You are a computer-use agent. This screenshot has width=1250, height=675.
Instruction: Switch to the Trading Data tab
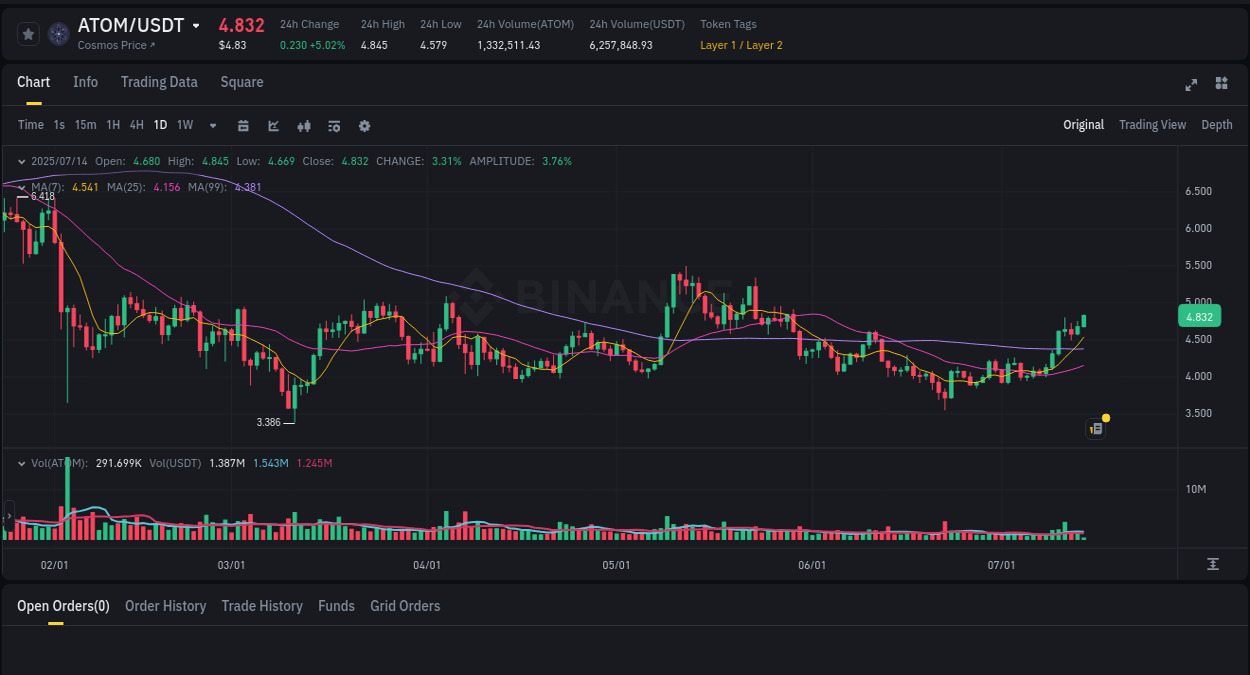coord(159,82)
